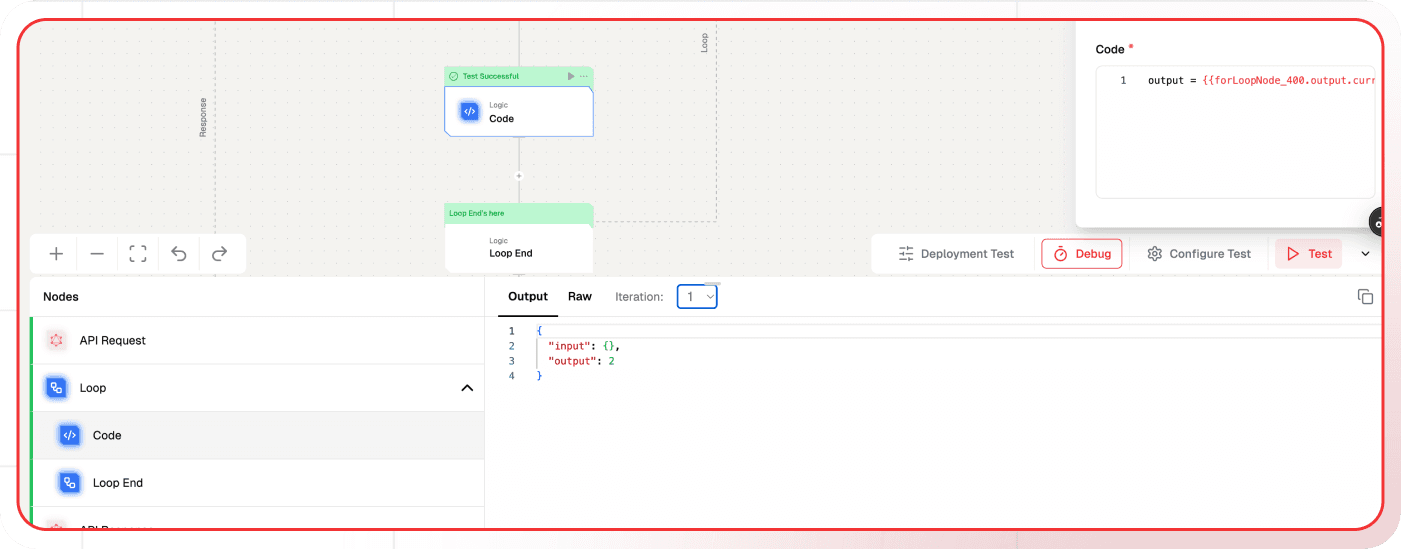
Task: Click the zoom in plus icon
Action: [x=56, y=254]
